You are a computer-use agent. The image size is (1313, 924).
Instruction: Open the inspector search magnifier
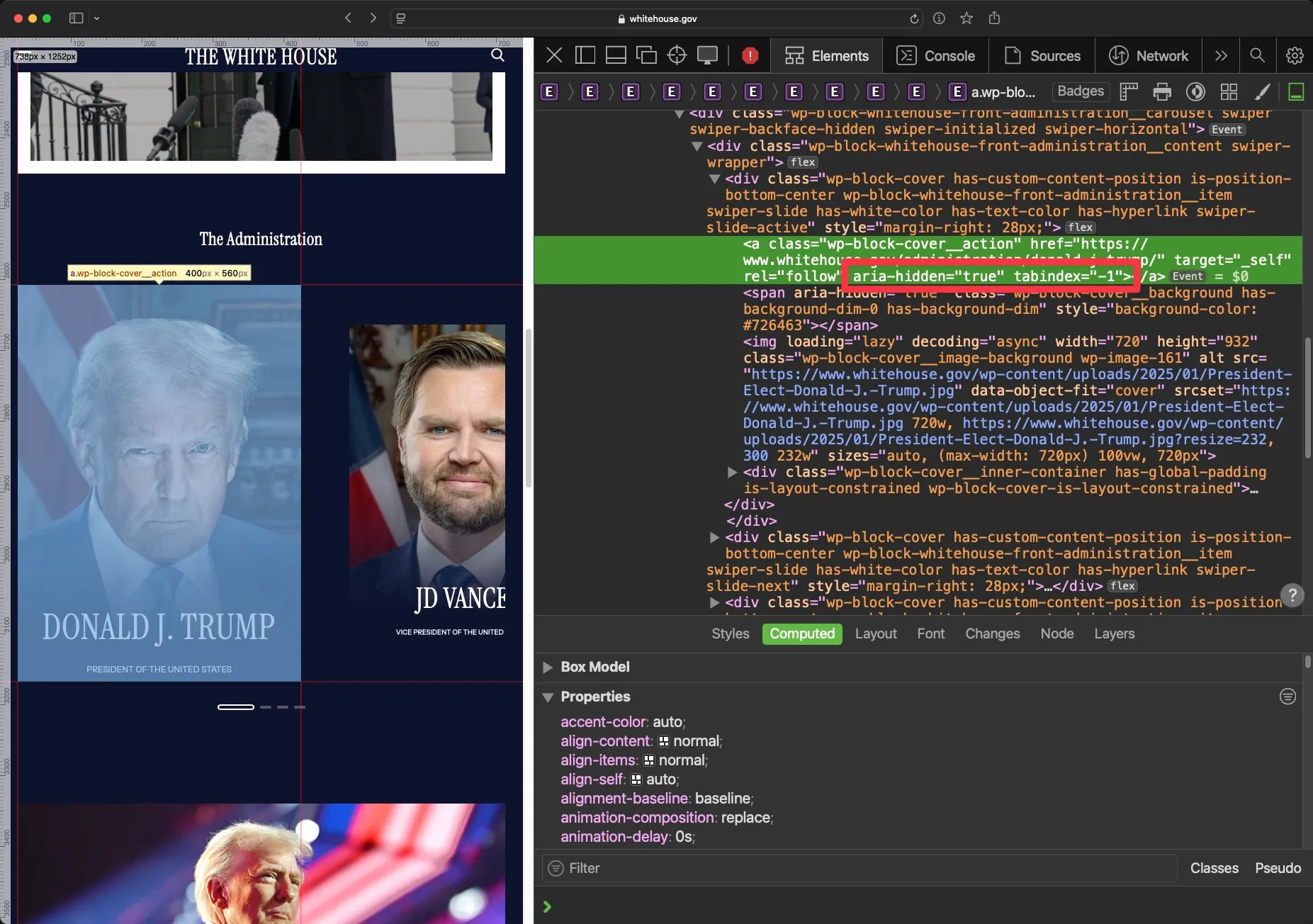[1257, 55]
